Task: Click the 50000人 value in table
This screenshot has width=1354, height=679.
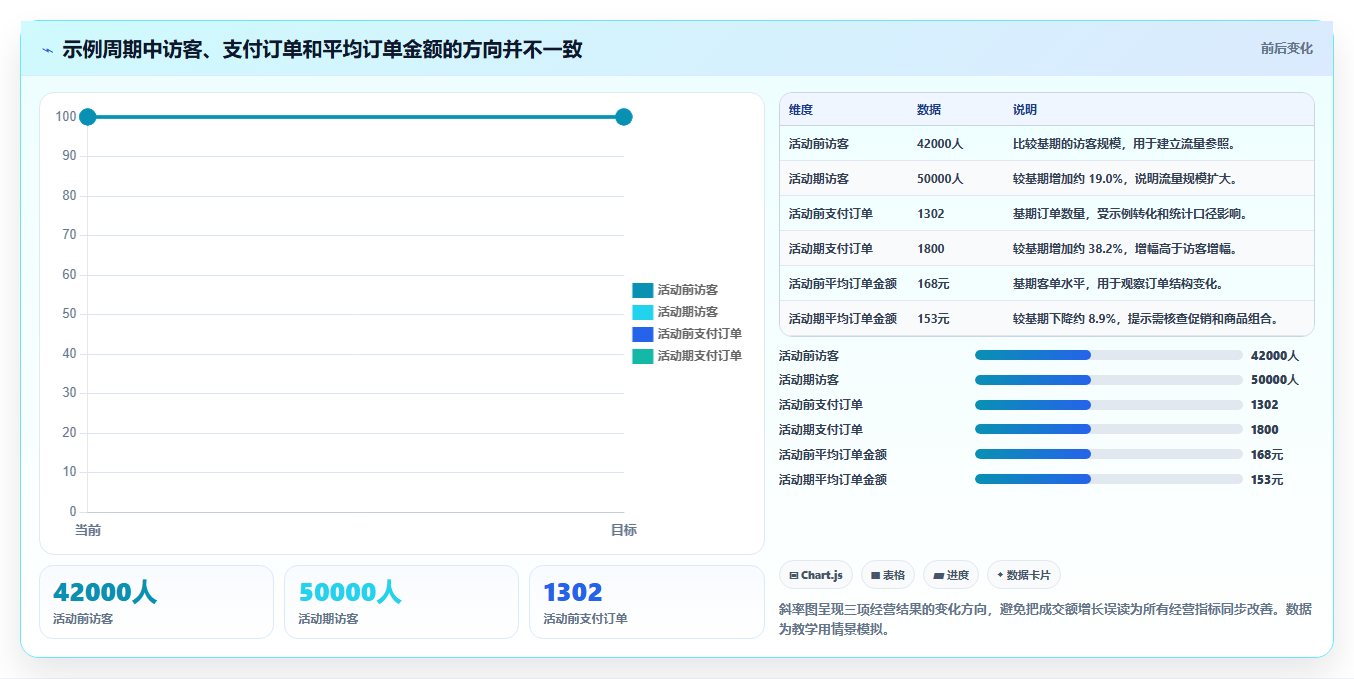Action: [940, 179]
